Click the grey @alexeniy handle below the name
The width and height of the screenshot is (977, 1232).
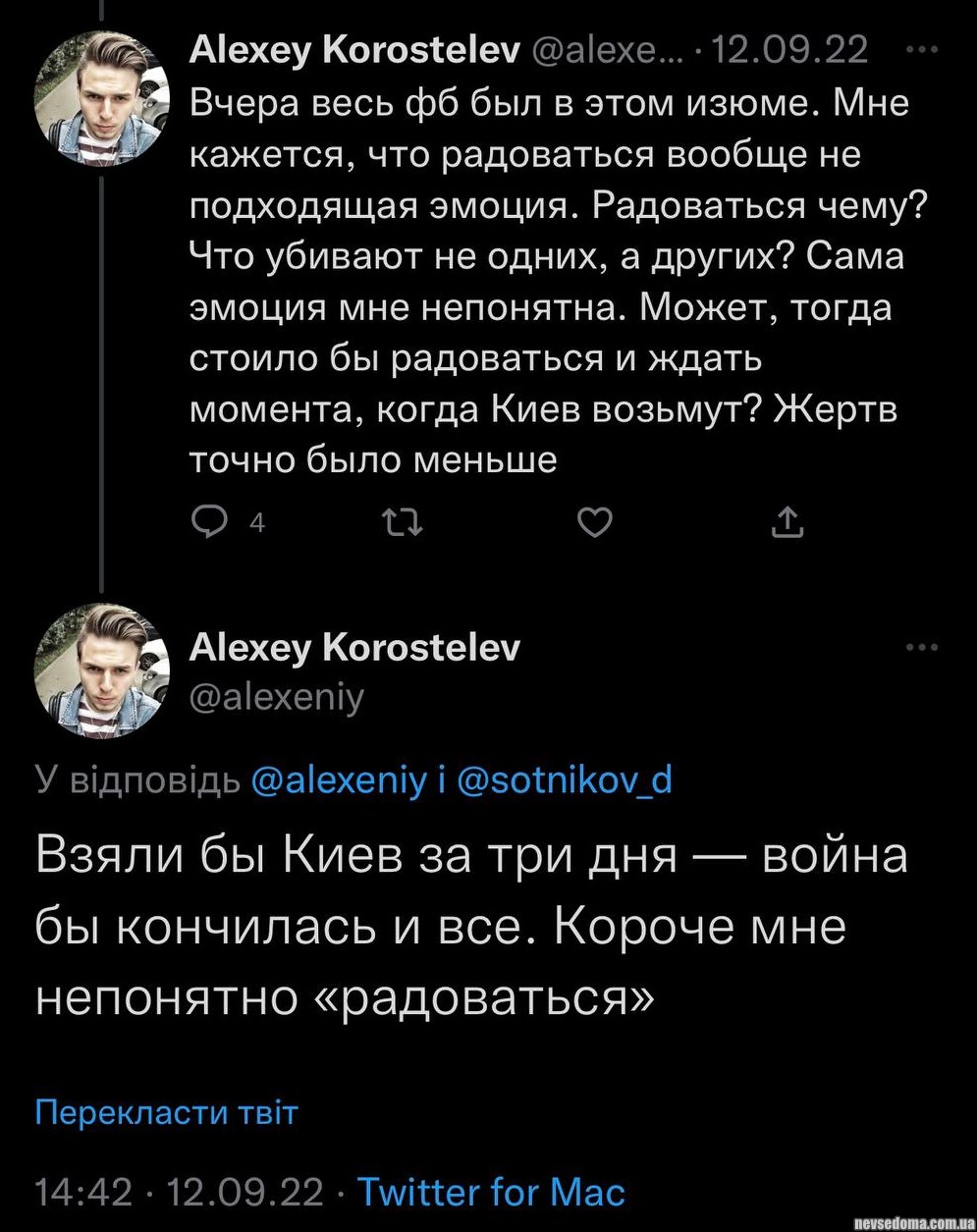tap(277, 696)
